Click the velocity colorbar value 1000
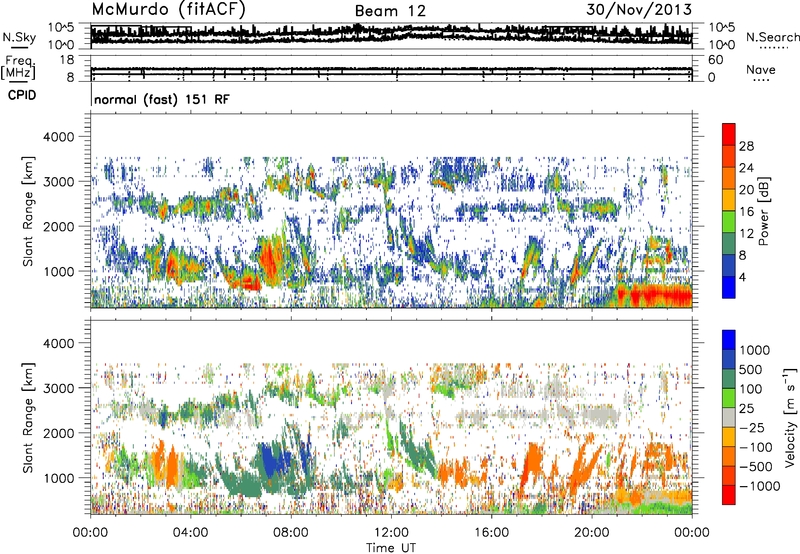The image size is (800, 554). (755, 350)
